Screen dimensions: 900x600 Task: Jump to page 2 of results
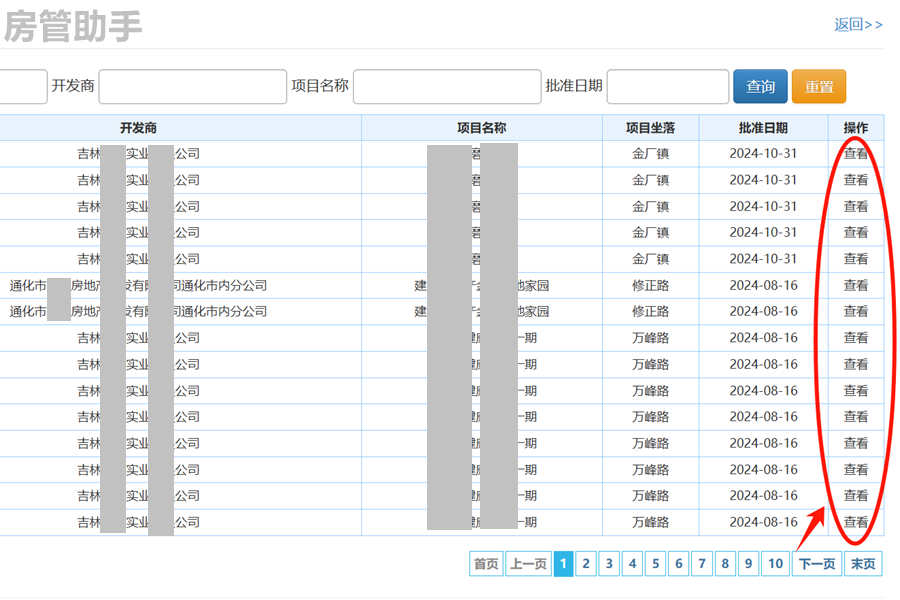pyautogui.click(x=586, y=564)
